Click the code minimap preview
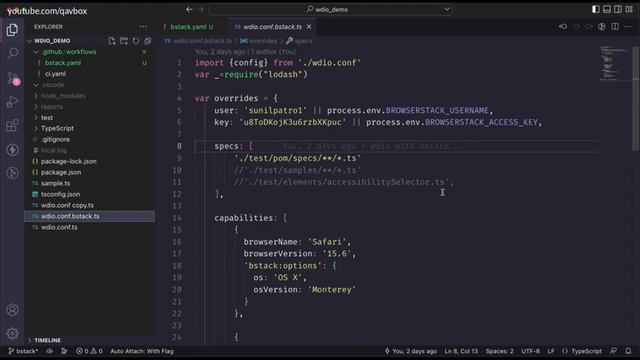640x360 pixels. pos(614,63)
